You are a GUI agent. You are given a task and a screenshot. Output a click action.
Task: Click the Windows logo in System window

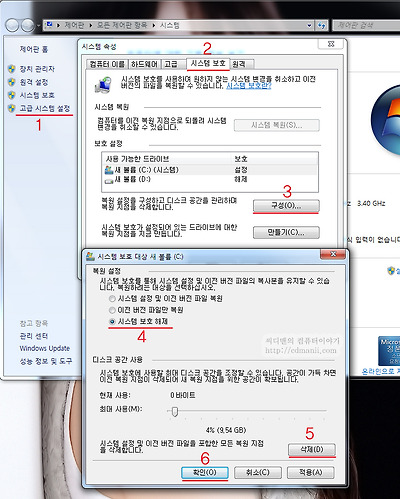[x=386, y=121]
